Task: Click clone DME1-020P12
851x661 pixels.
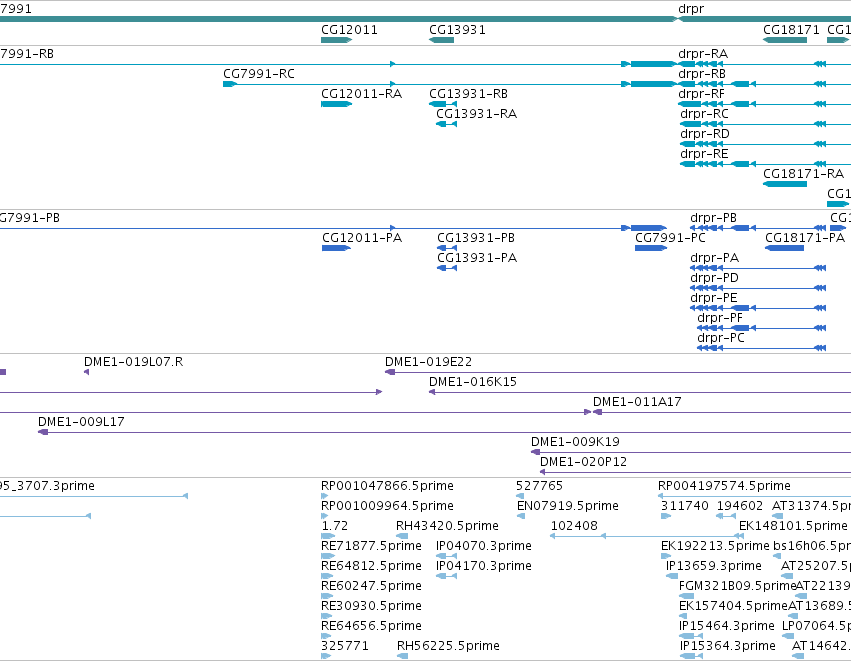Action: point(583,463)
